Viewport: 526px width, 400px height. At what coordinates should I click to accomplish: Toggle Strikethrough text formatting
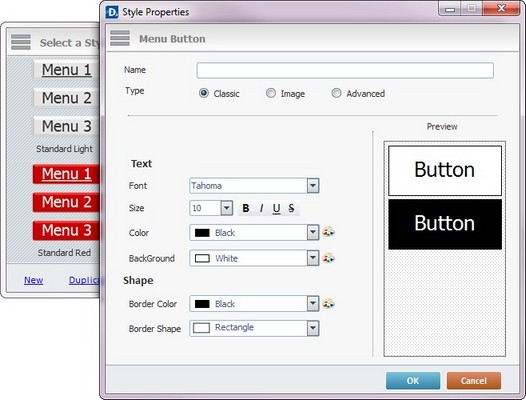coord(291,208)
